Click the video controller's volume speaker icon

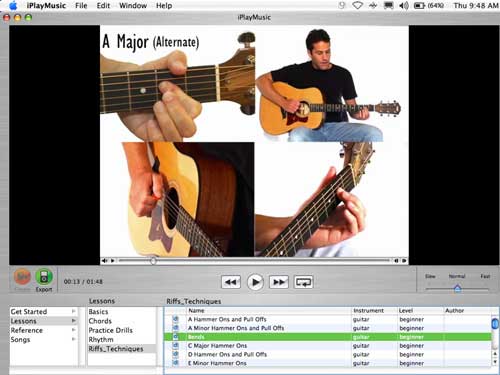pyautogui.click(x=104, y=261)
